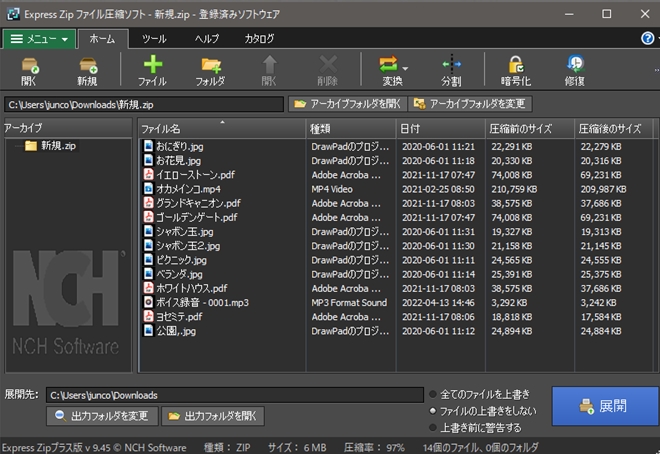Open help with the question mark icon

coord(647,38)
